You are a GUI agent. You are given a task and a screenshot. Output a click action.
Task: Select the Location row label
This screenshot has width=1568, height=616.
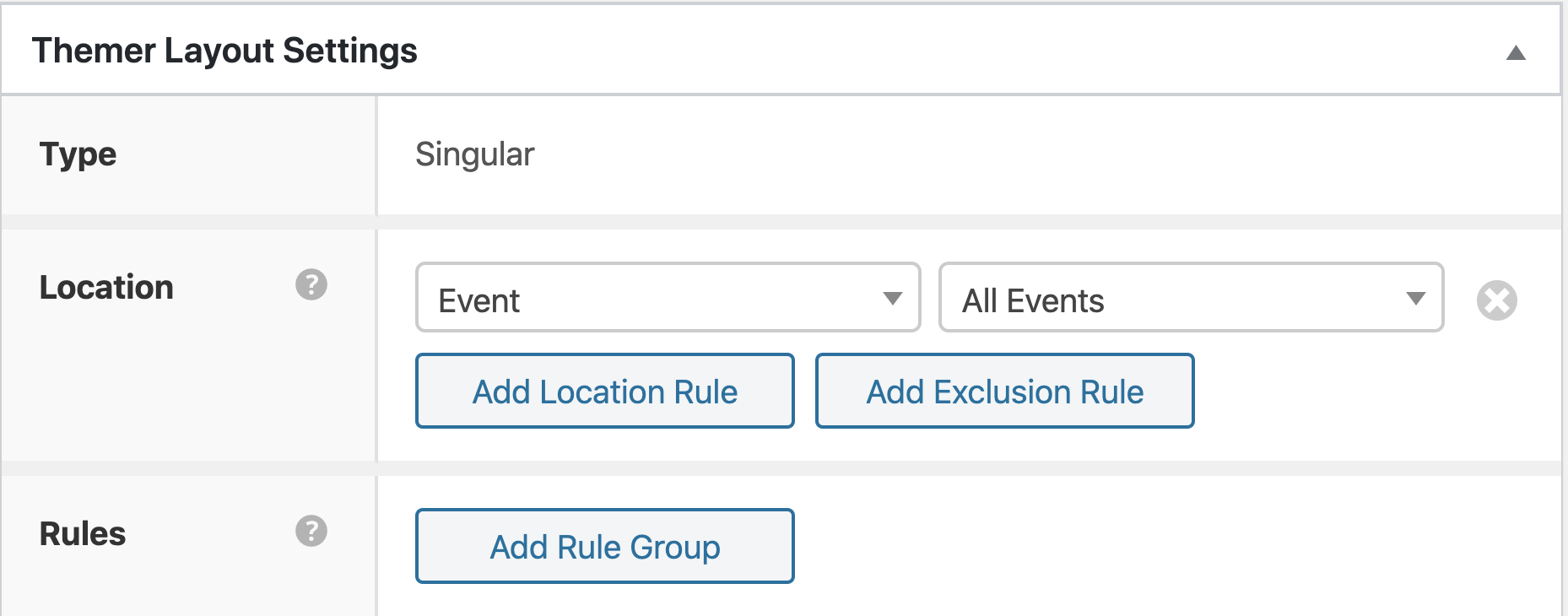106,288
